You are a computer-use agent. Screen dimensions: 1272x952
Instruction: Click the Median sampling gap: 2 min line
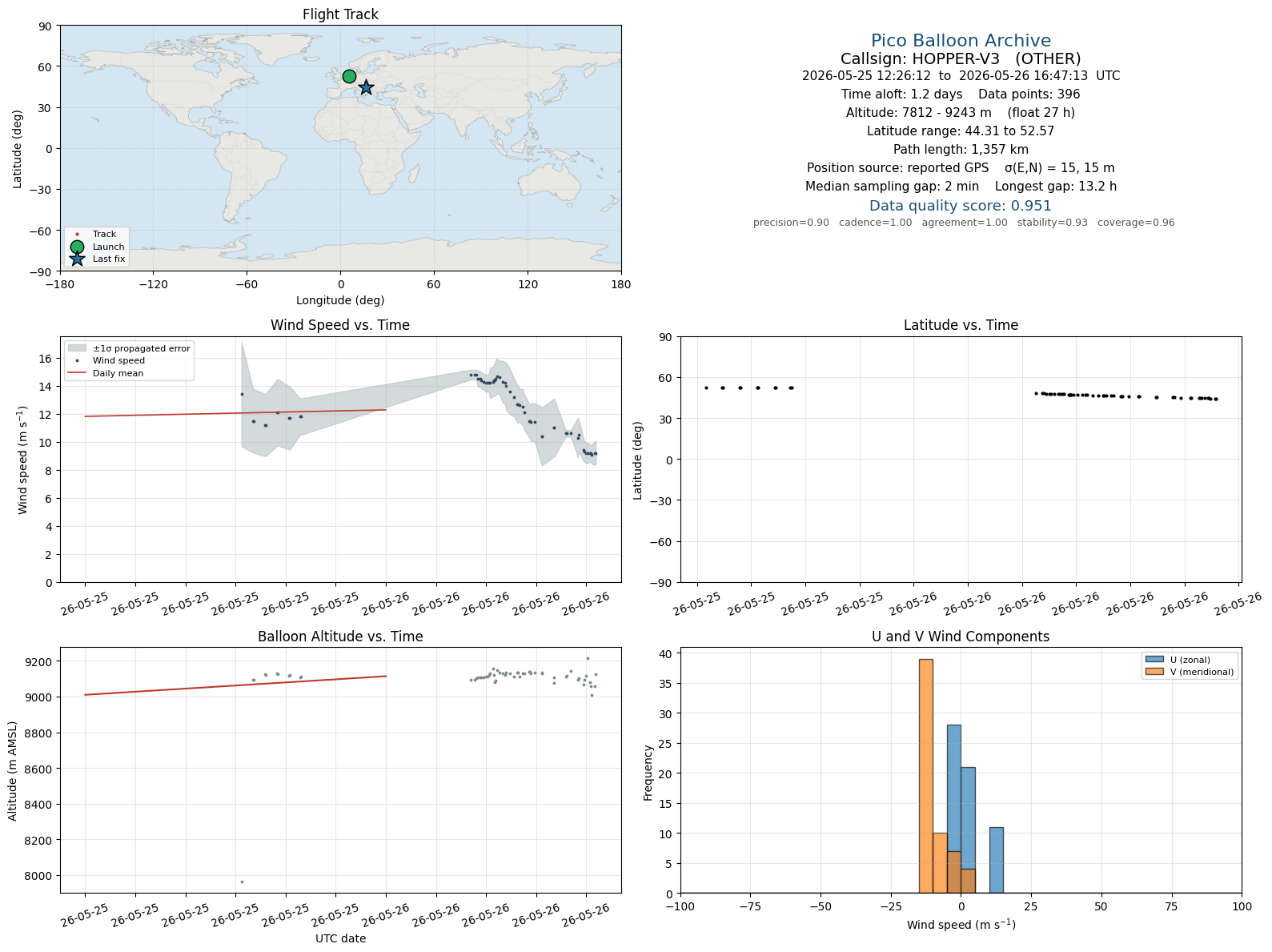point(961,187)
